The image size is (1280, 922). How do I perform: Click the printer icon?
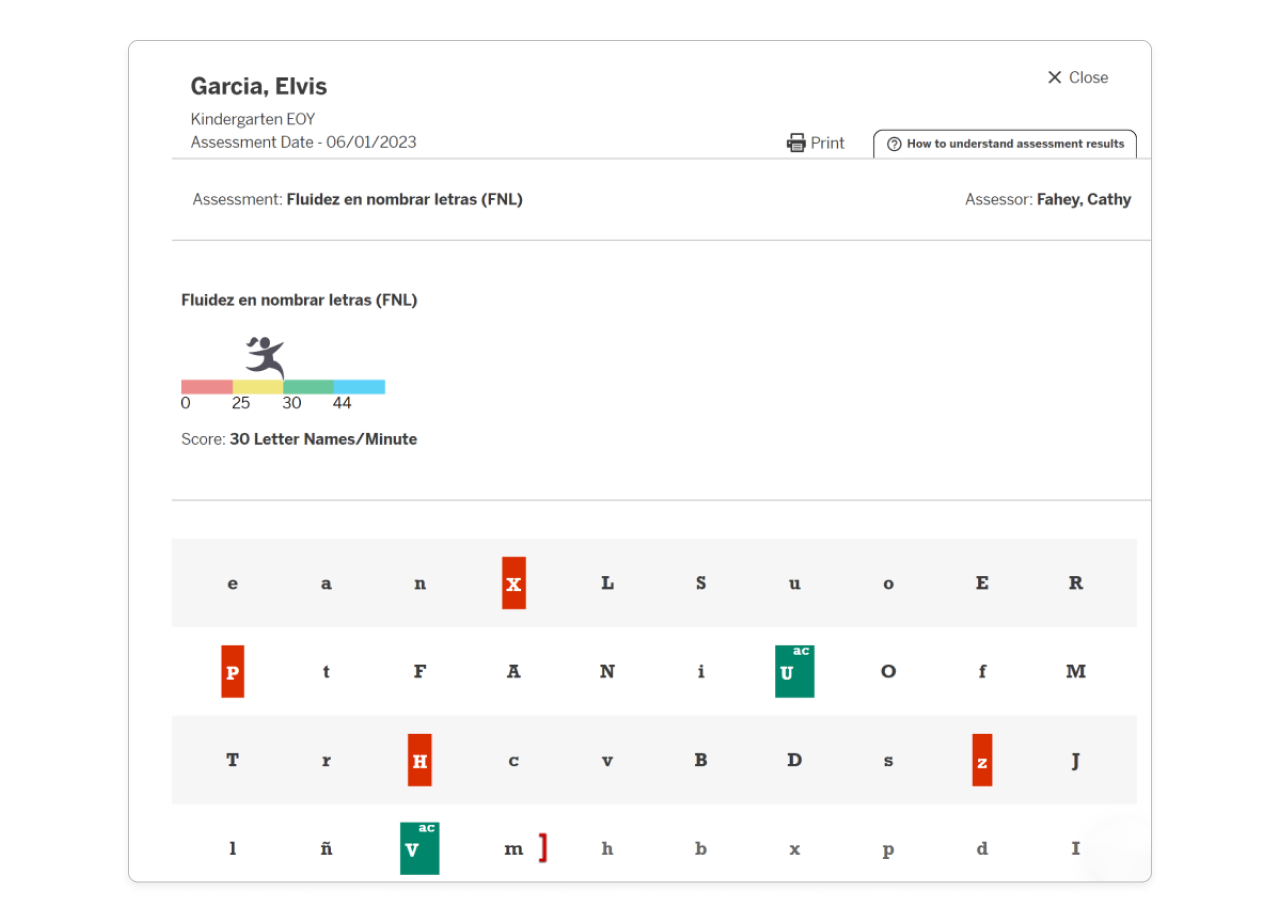tap(796, 143)
